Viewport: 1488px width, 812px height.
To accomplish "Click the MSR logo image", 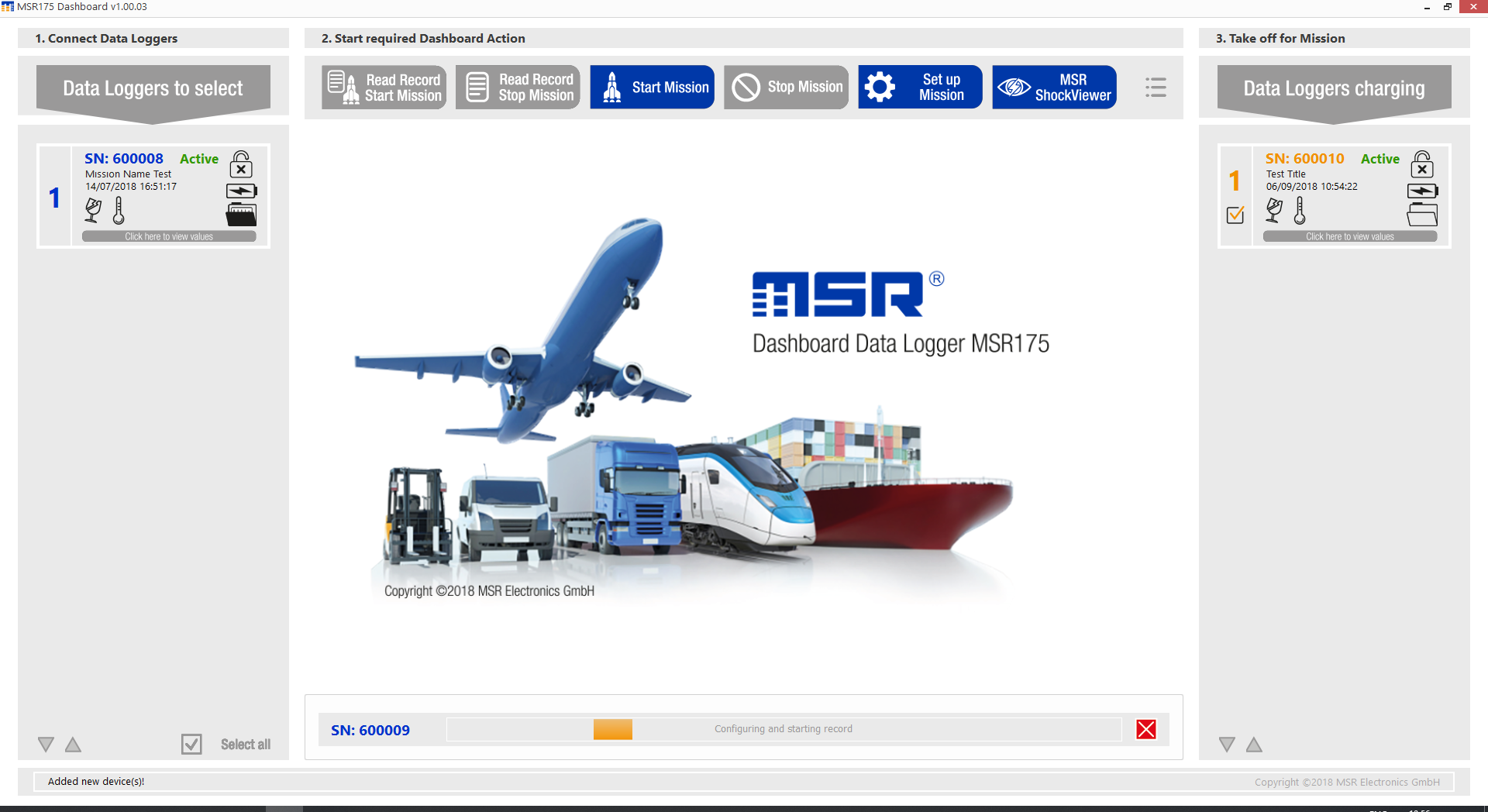I will coord(848,294).
